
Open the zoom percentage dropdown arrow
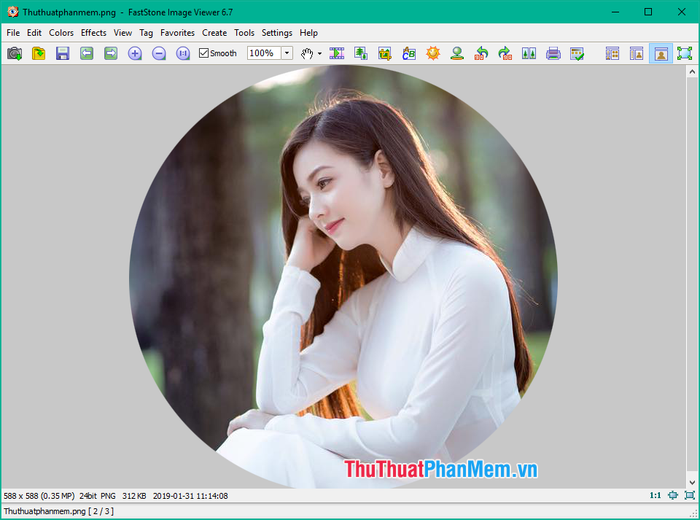(x=287, y=53)
